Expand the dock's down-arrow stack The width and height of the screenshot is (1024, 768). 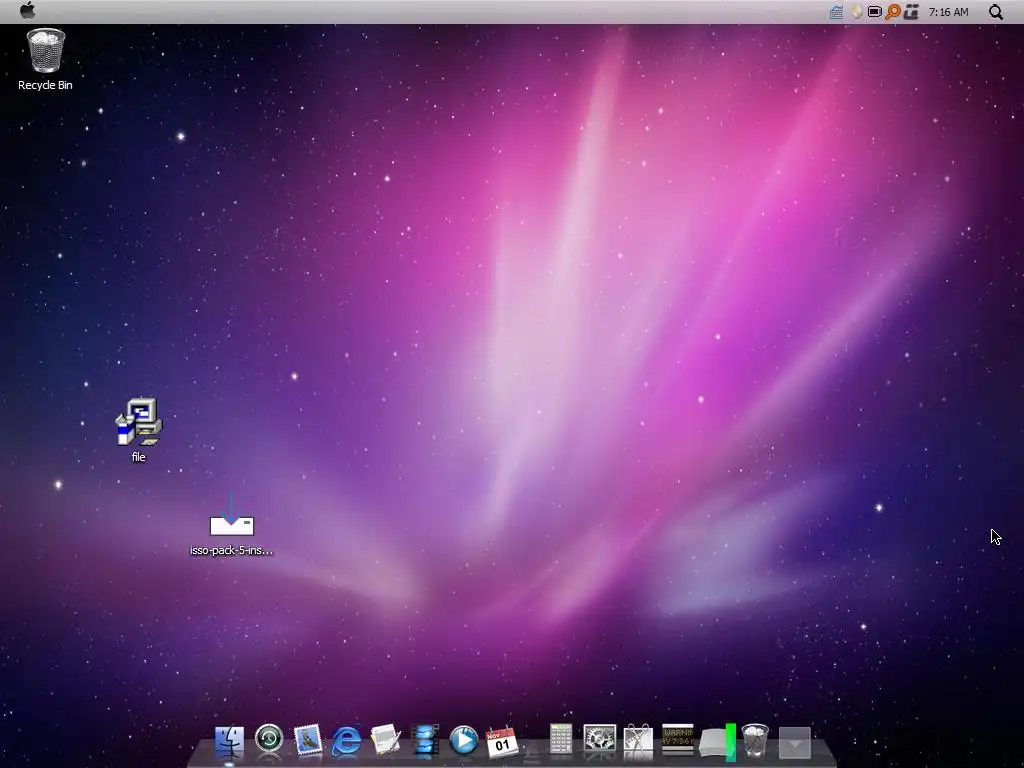click(x=795, y=743)
